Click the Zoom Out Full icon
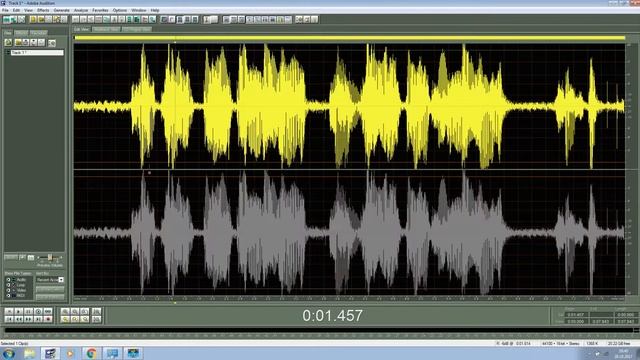The image size is (640, 360). pos(84,312)
